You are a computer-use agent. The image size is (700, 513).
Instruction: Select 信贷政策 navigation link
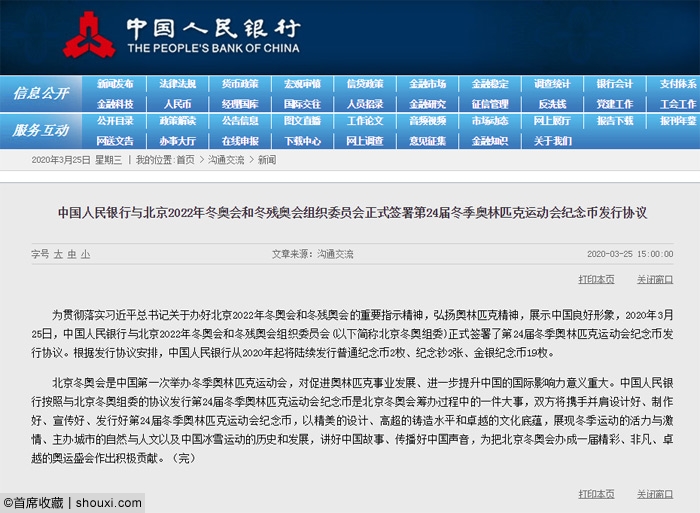tap(365, 83)
